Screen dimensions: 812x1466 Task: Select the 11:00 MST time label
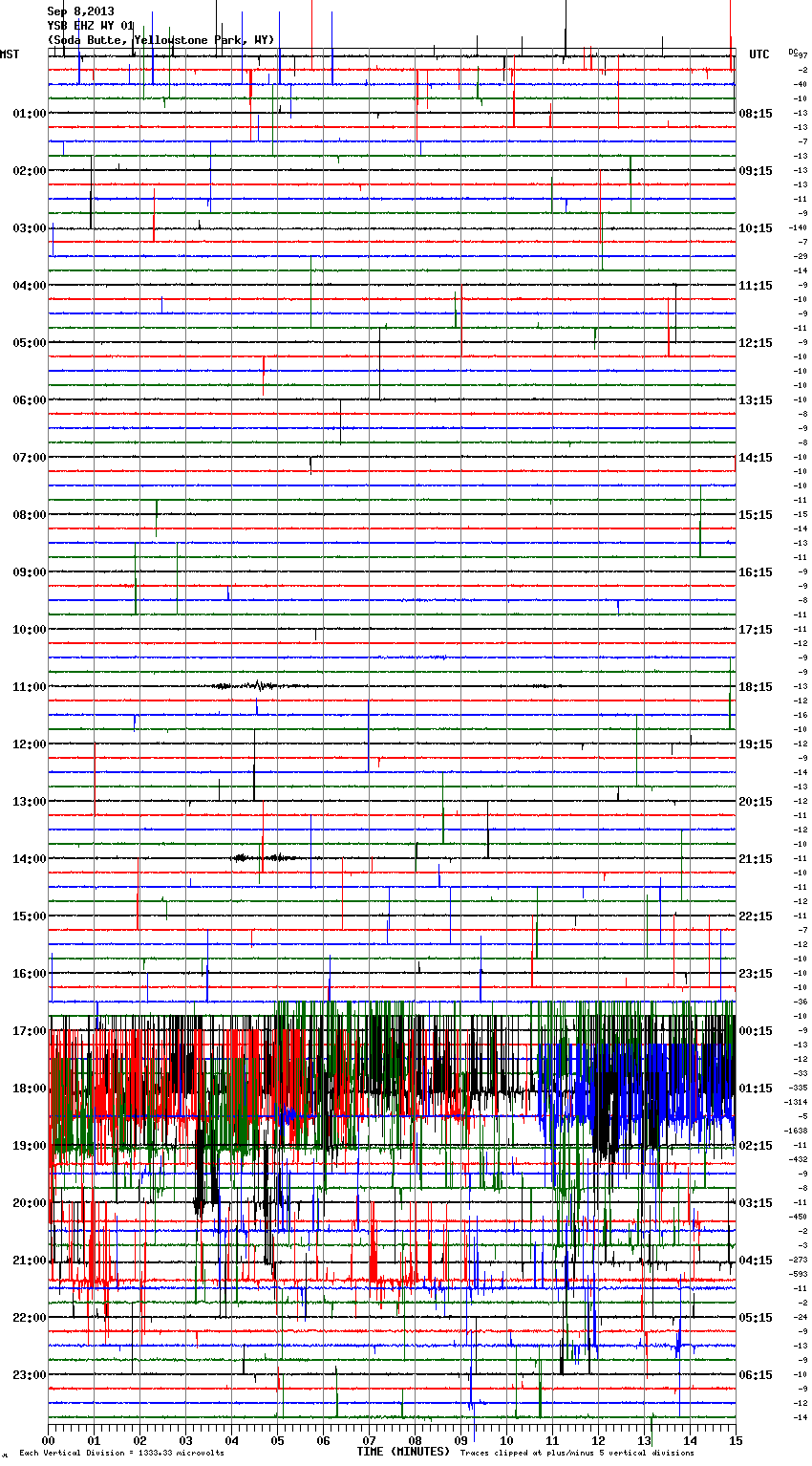coord(30,687)
